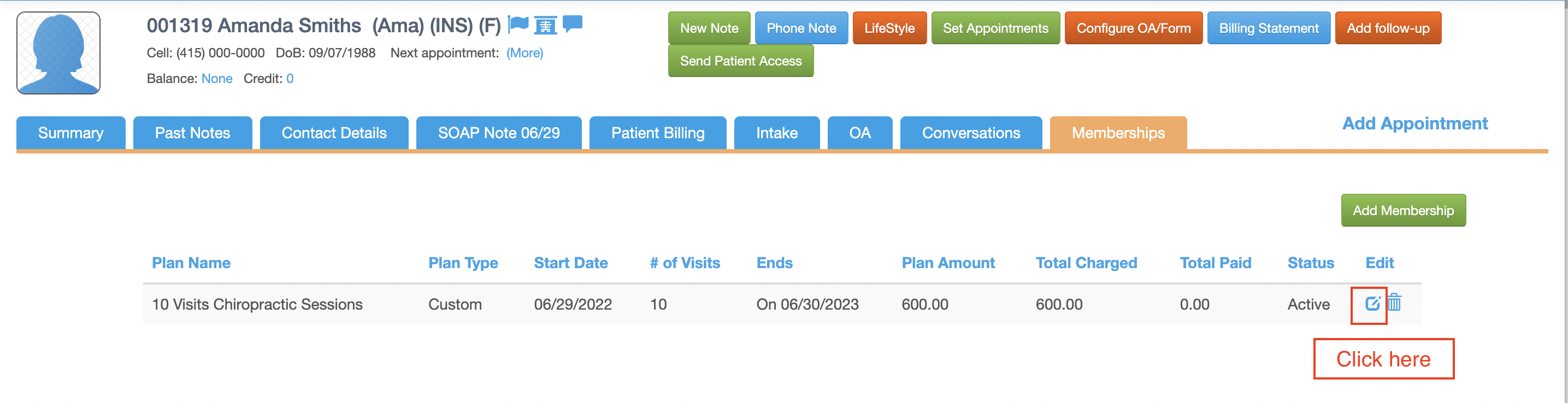Select the Summary tab
Image resolution: width=1568 pixels, height=403 pixels.
coord(70,133)
